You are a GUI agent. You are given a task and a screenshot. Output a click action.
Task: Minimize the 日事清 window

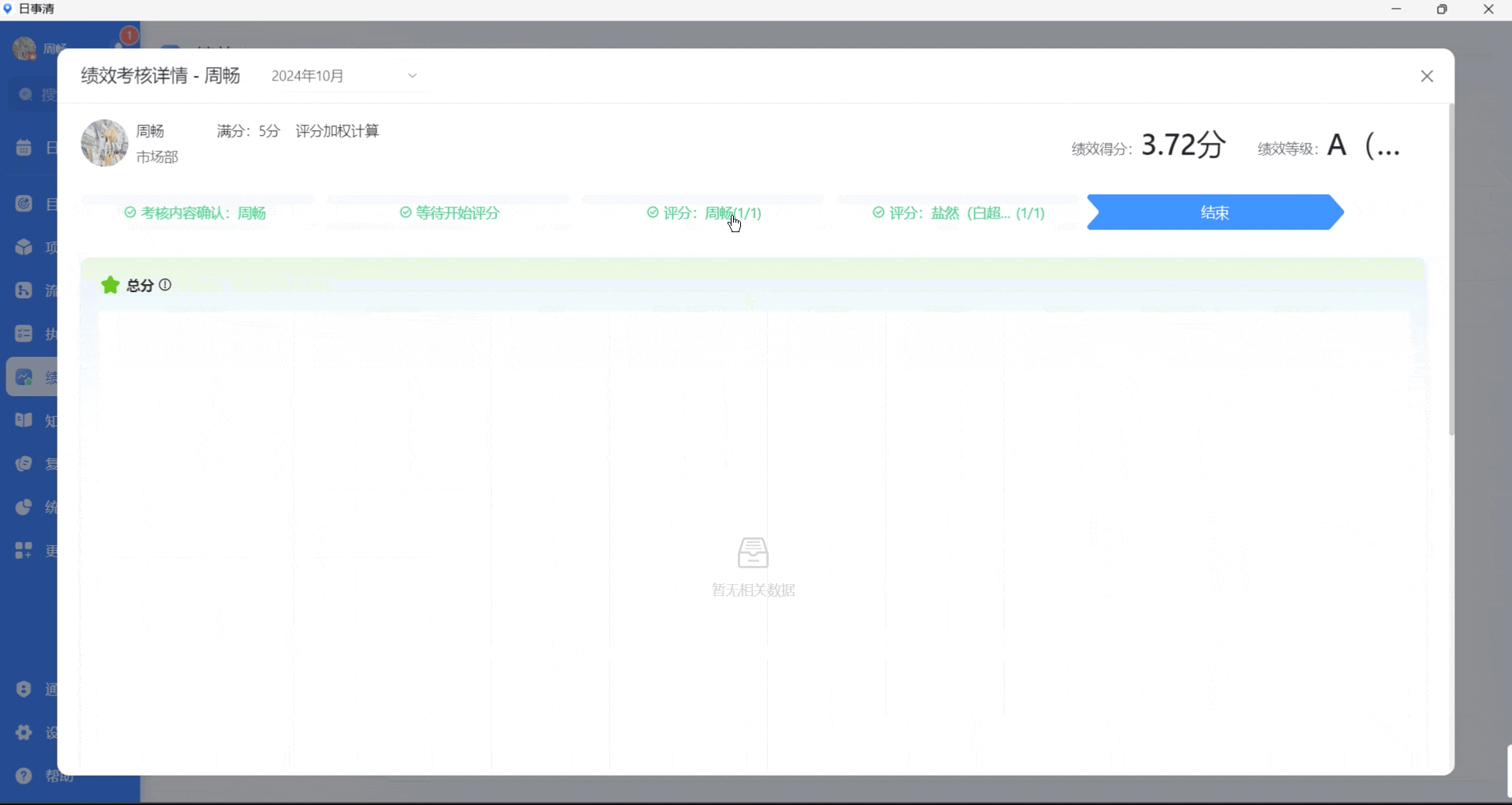1397,9
